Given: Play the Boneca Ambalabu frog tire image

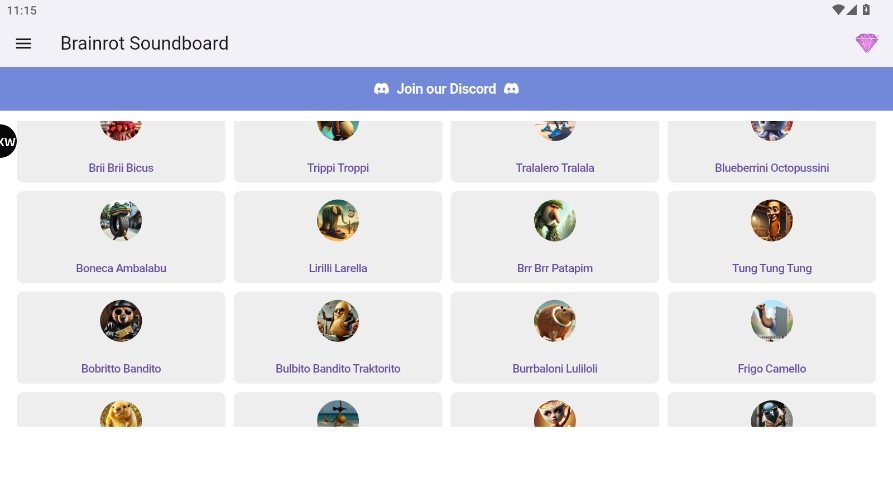Looking at the screenshot, I should coord(121,221).
